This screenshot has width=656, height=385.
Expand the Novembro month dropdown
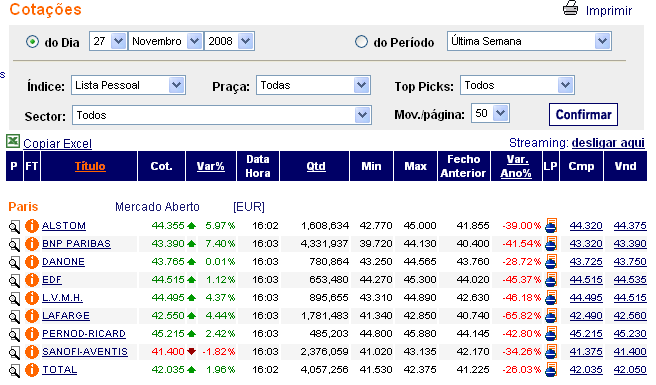tap(166, 41)
